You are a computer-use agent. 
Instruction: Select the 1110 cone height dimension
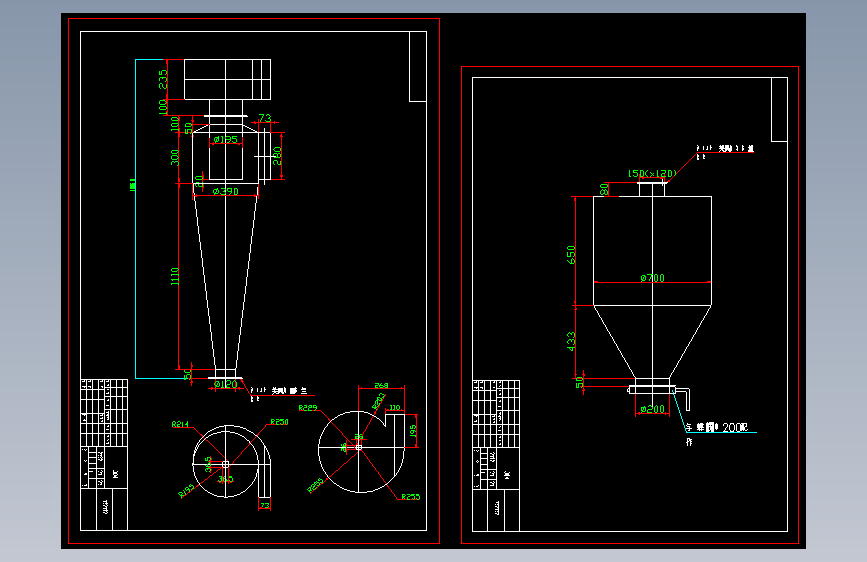pyautogui.click(x=175, y=277)
